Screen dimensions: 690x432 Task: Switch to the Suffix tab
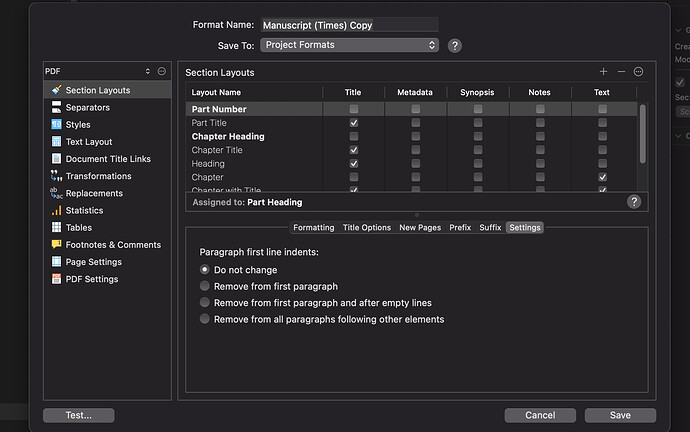pyautogui.click(x=490, y=227)
